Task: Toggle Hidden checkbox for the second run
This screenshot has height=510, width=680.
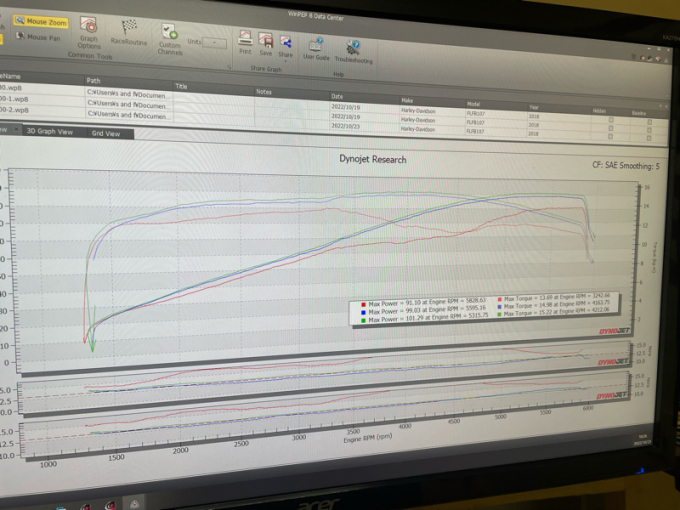Action: [x=611, y=128]
